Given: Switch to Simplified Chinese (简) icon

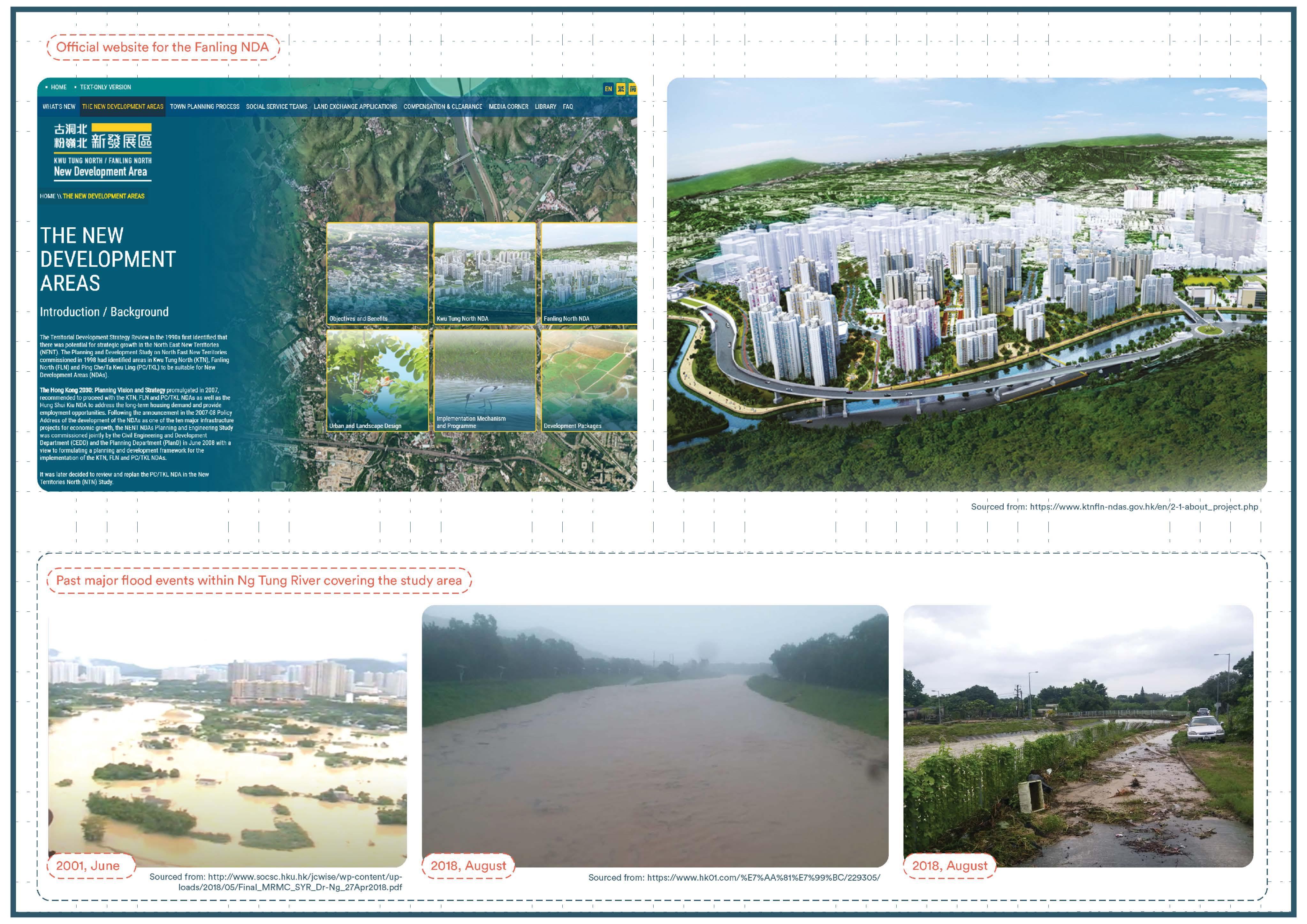Looking at the screenshot, I should click(x=633, y=89).
